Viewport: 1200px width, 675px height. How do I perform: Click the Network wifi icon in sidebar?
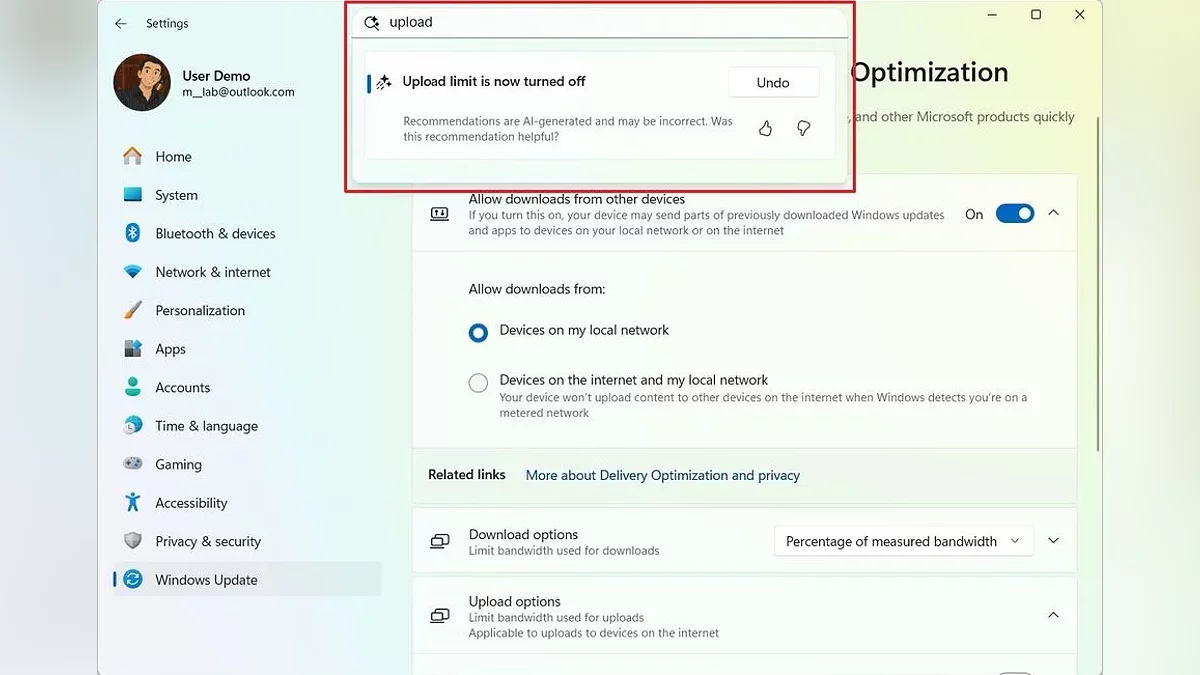tap(132, 272)
